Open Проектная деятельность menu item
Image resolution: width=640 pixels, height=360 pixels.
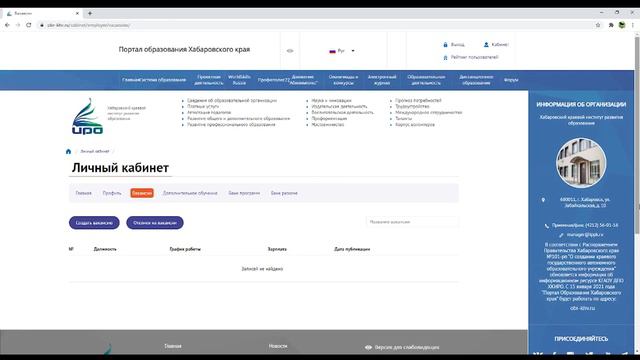coord(209,80)
